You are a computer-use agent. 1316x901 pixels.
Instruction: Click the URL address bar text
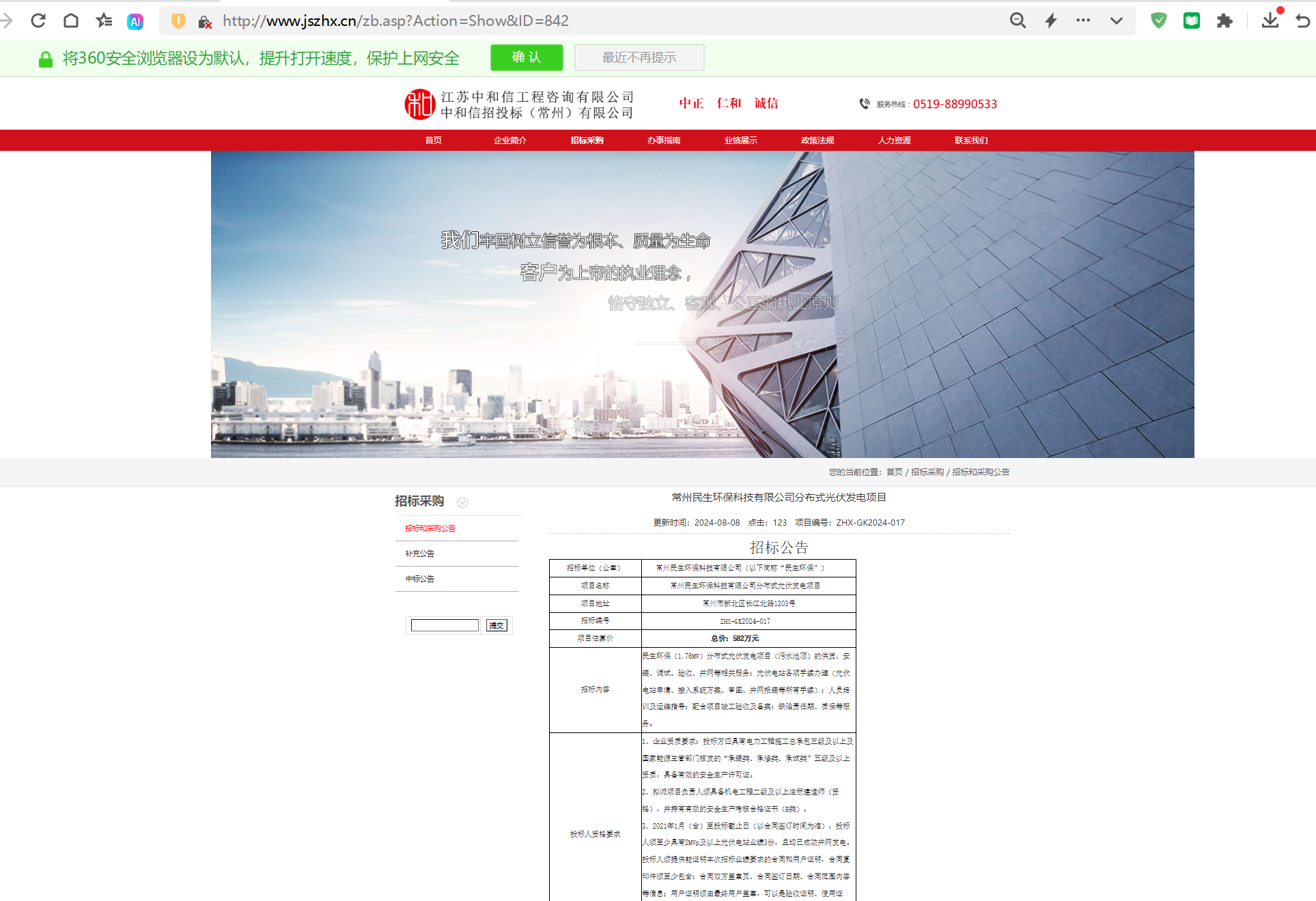[395, 21]
